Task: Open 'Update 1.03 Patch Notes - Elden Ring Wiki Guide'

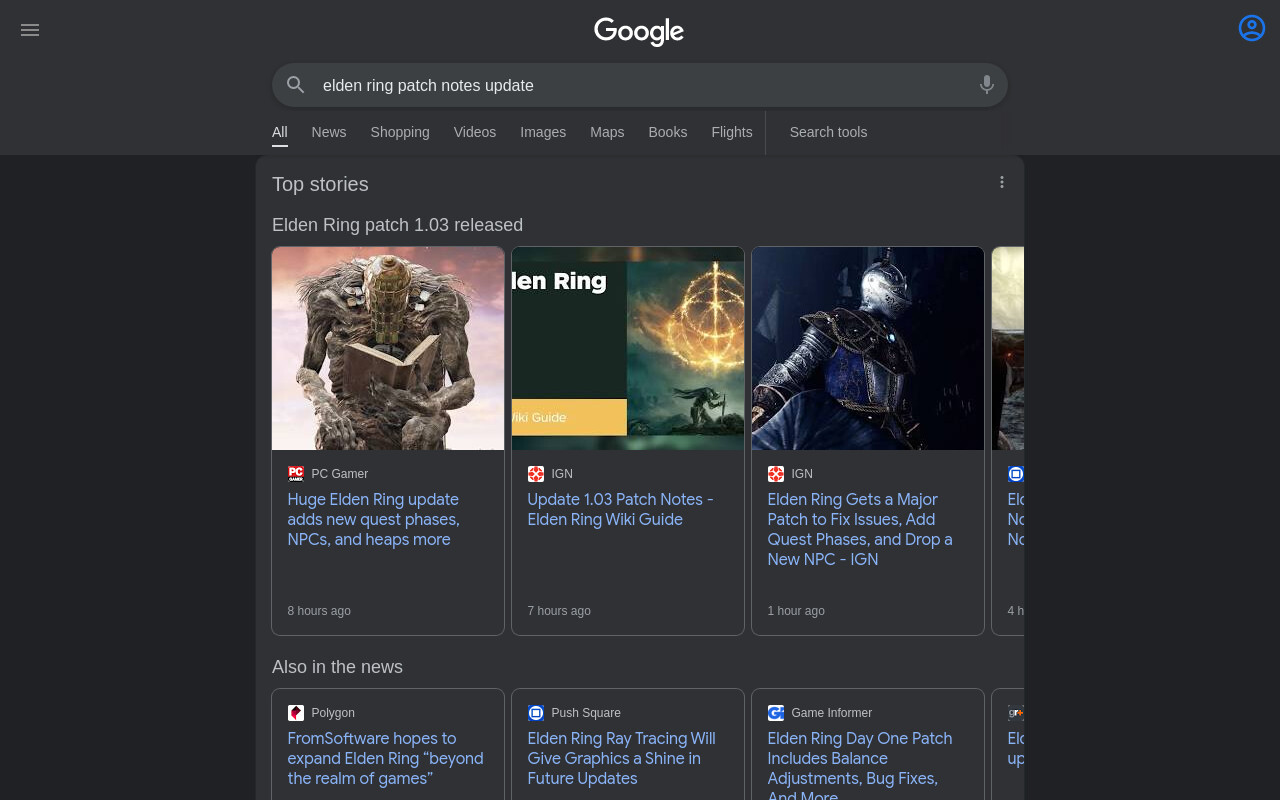Action: (x=621, y=510)
